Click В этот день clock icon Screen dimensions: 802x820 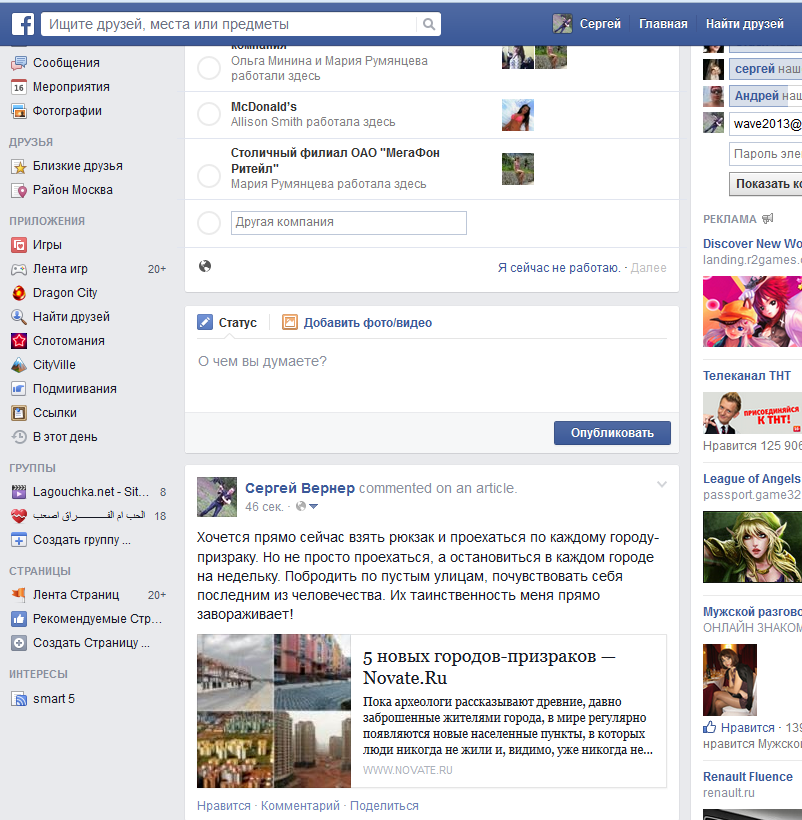[19, 437]
